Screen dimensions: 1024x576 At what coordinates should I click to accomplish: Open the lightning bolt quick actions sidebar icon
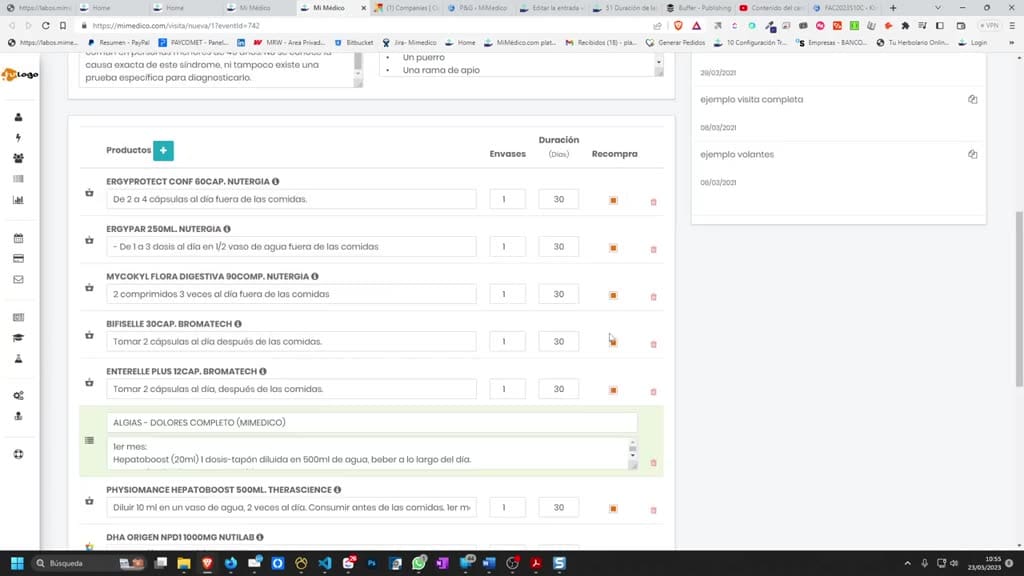[x=18, y=138]
